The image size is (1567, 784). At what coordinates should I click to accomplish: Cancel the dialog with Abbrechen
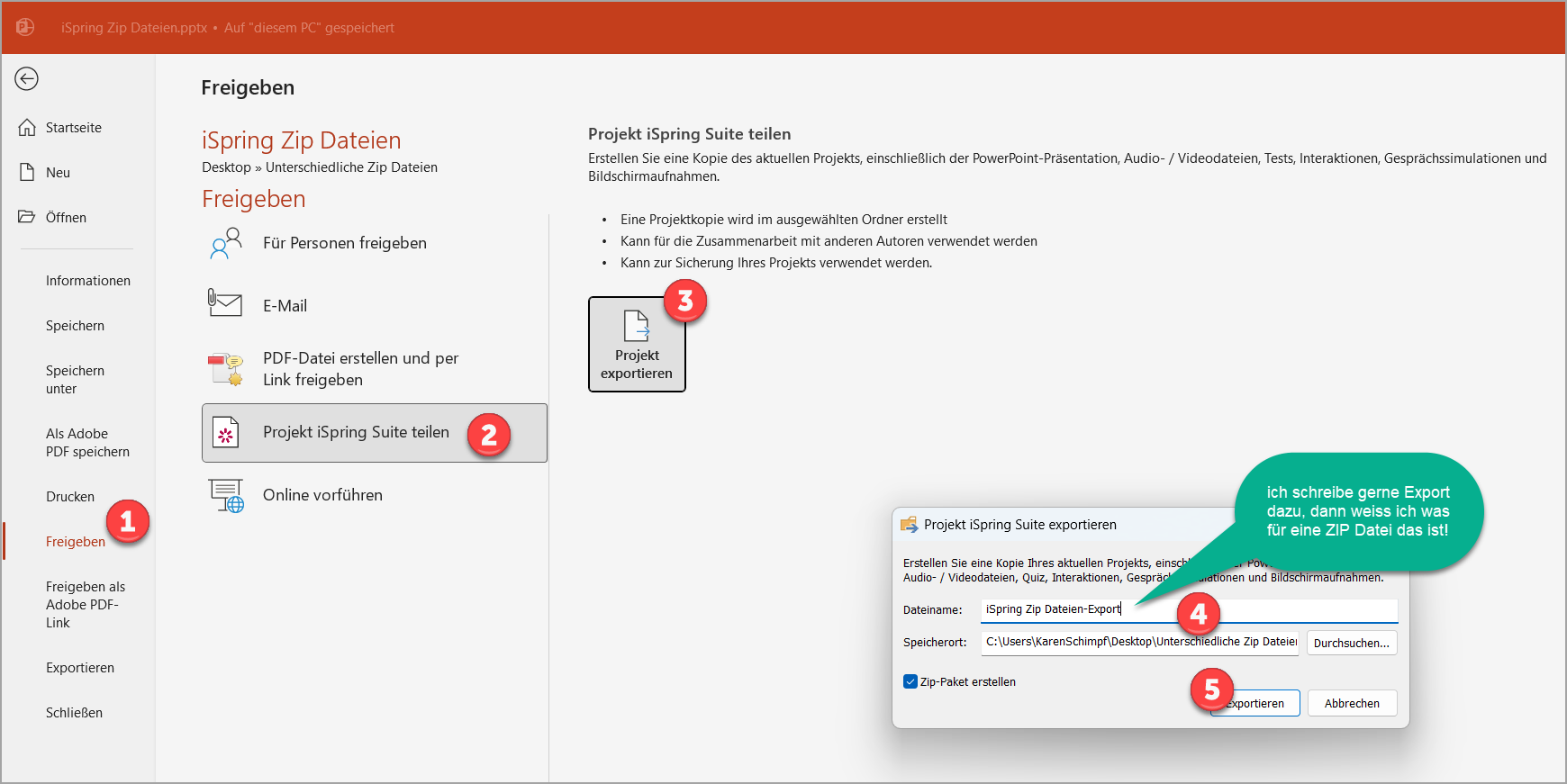1351,703
